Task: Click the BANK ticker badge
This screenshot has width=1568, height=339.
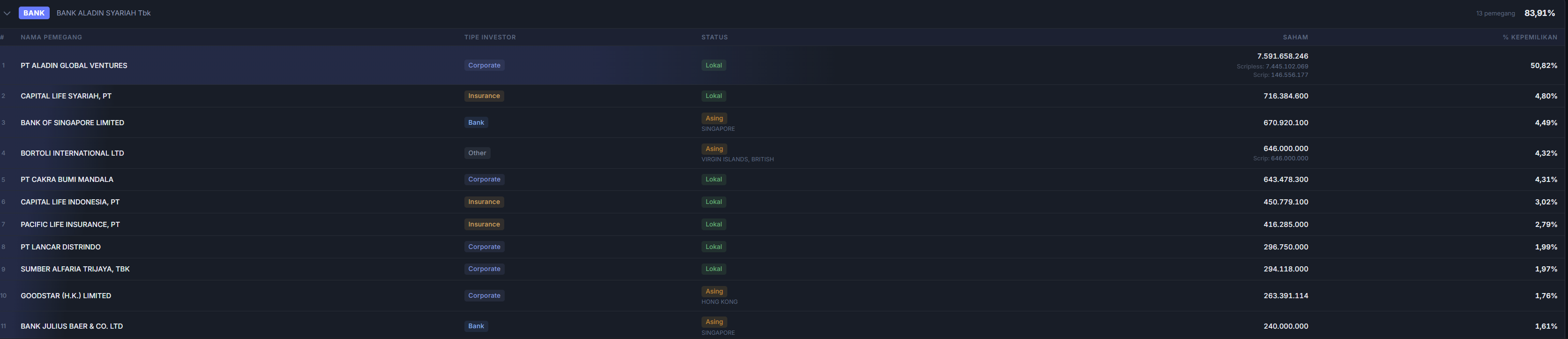Action: click(34, 13)
